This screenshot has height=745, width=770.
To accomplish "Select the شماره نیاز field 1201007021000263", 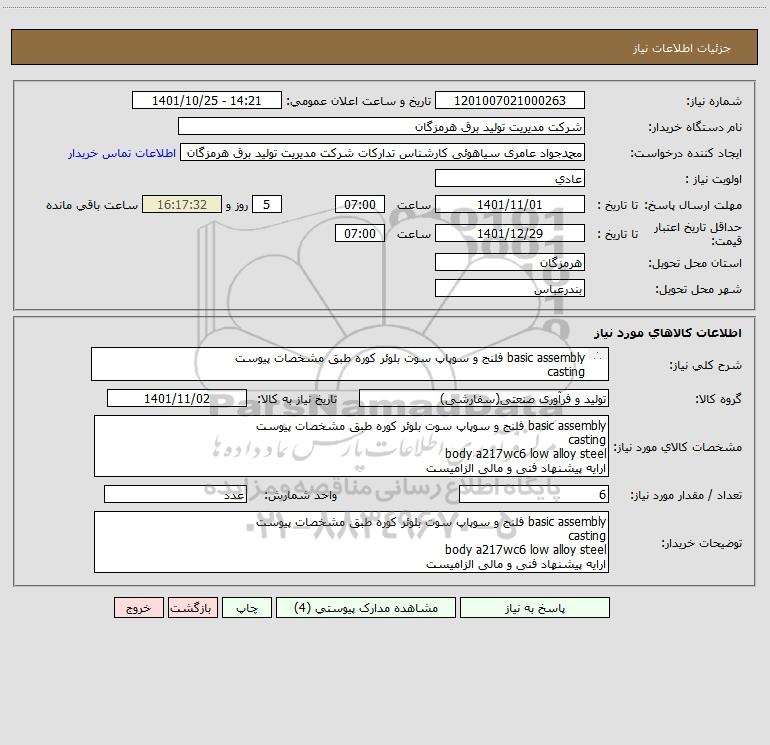I will click(x=510, y=100).
